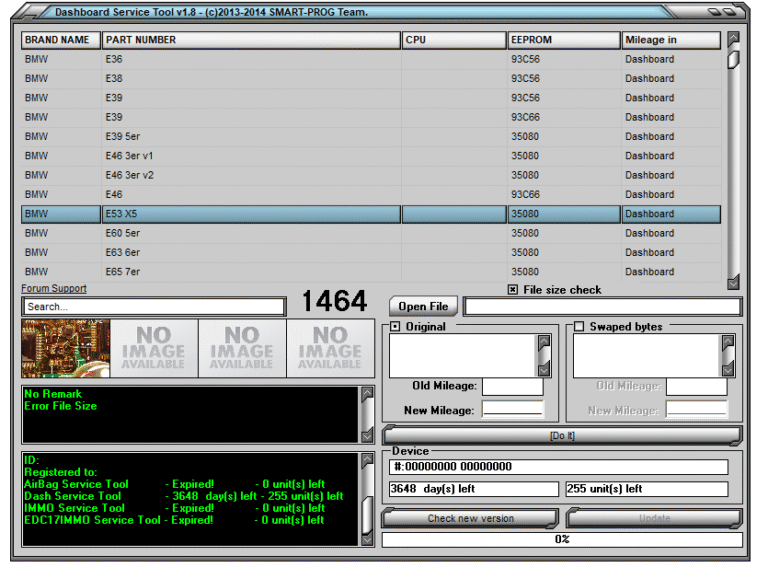Click the up arrow in the Original data box

544,342
